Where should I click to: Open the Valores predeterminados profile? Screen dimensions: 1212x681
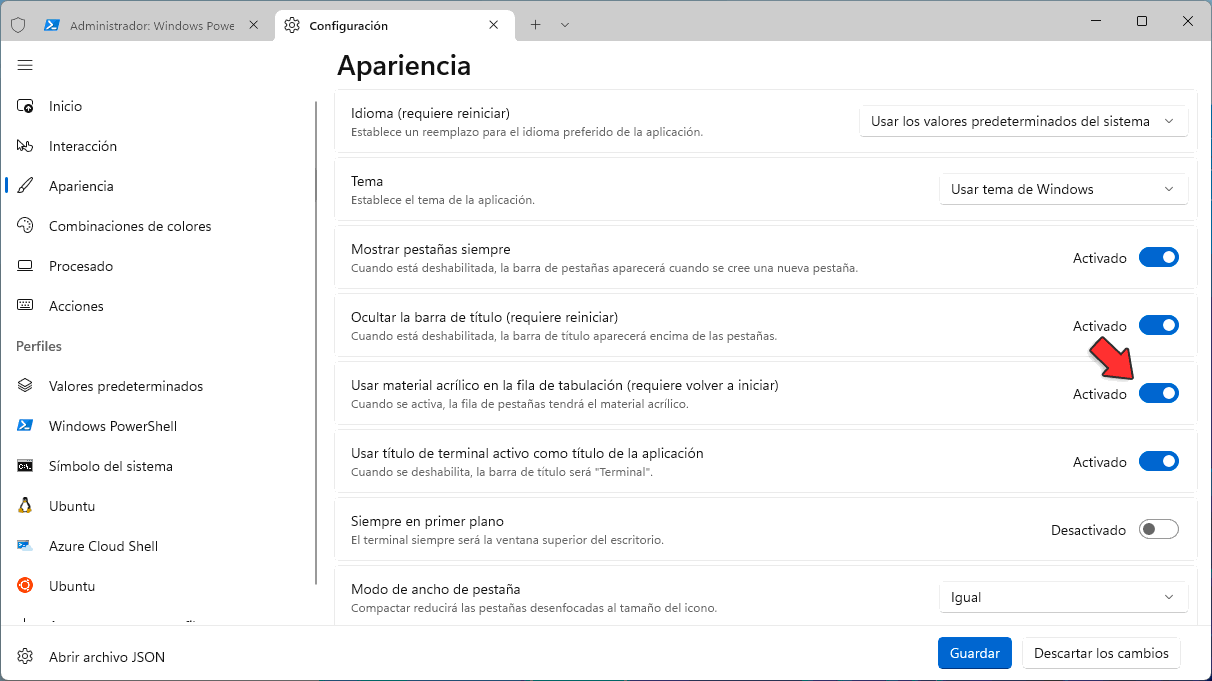pos(125,386)
